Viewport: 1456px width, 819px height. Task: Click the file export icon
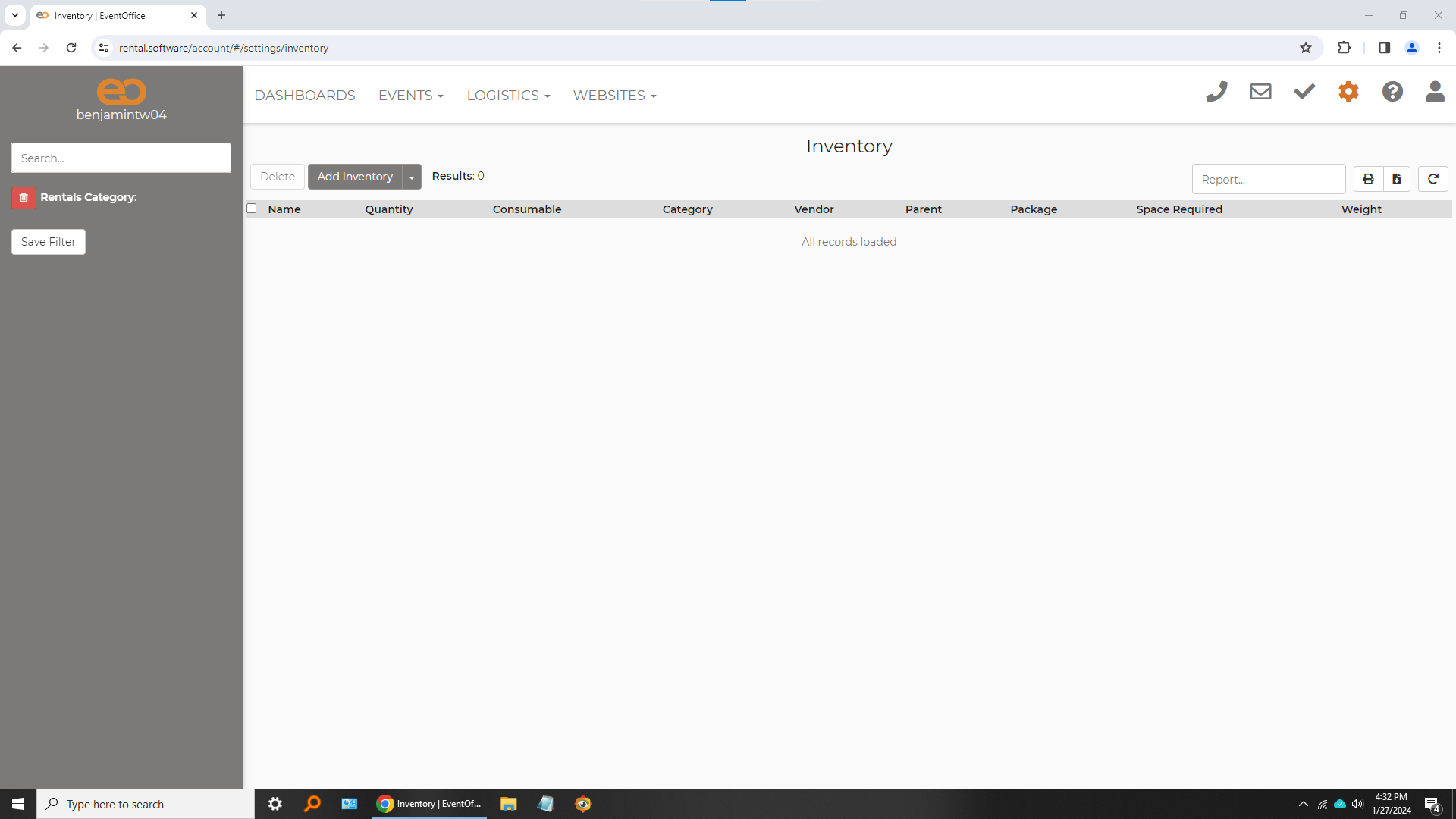tap(1396, 180)
